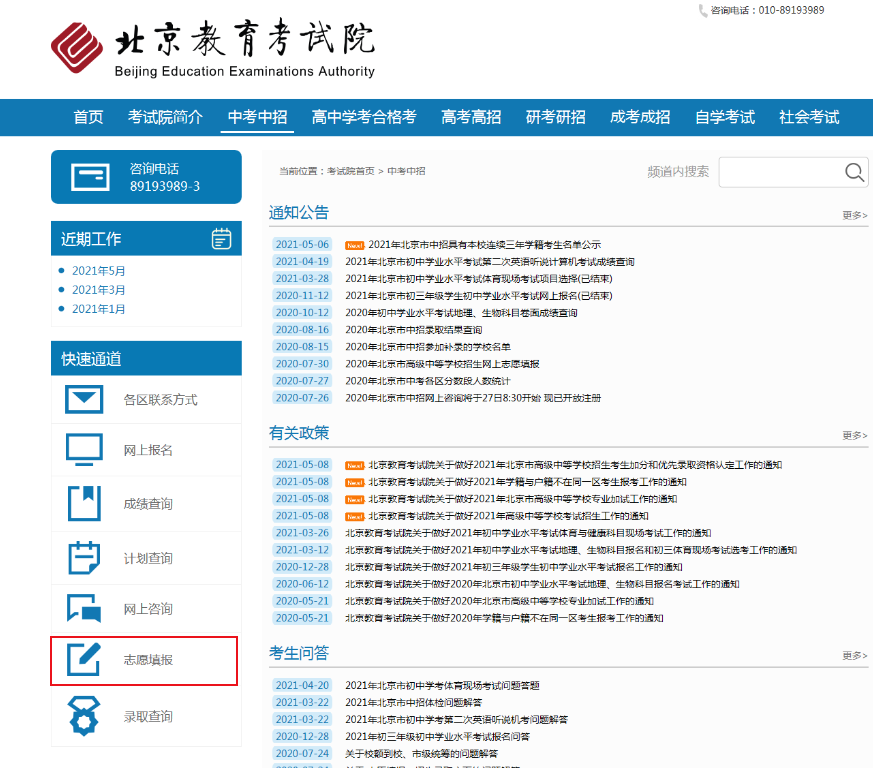Open policy on 2021年高级中等学校考试招生工作
The width and height of the screenshot is (873, 768).
click(508, 516)
